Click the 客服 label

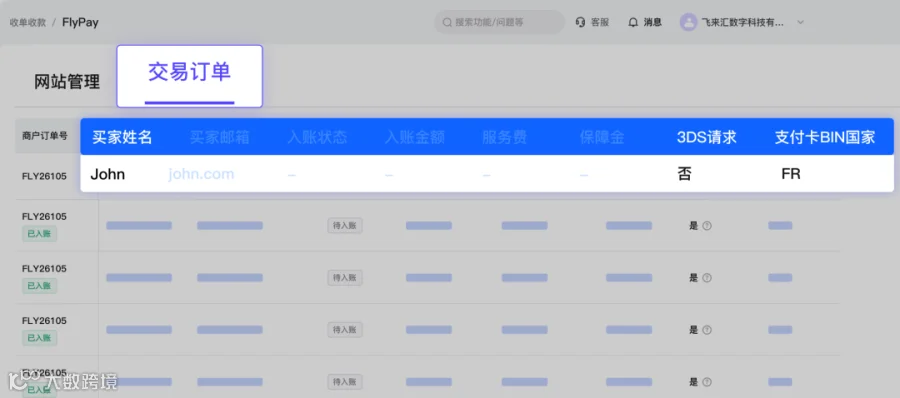click(600, 22)
